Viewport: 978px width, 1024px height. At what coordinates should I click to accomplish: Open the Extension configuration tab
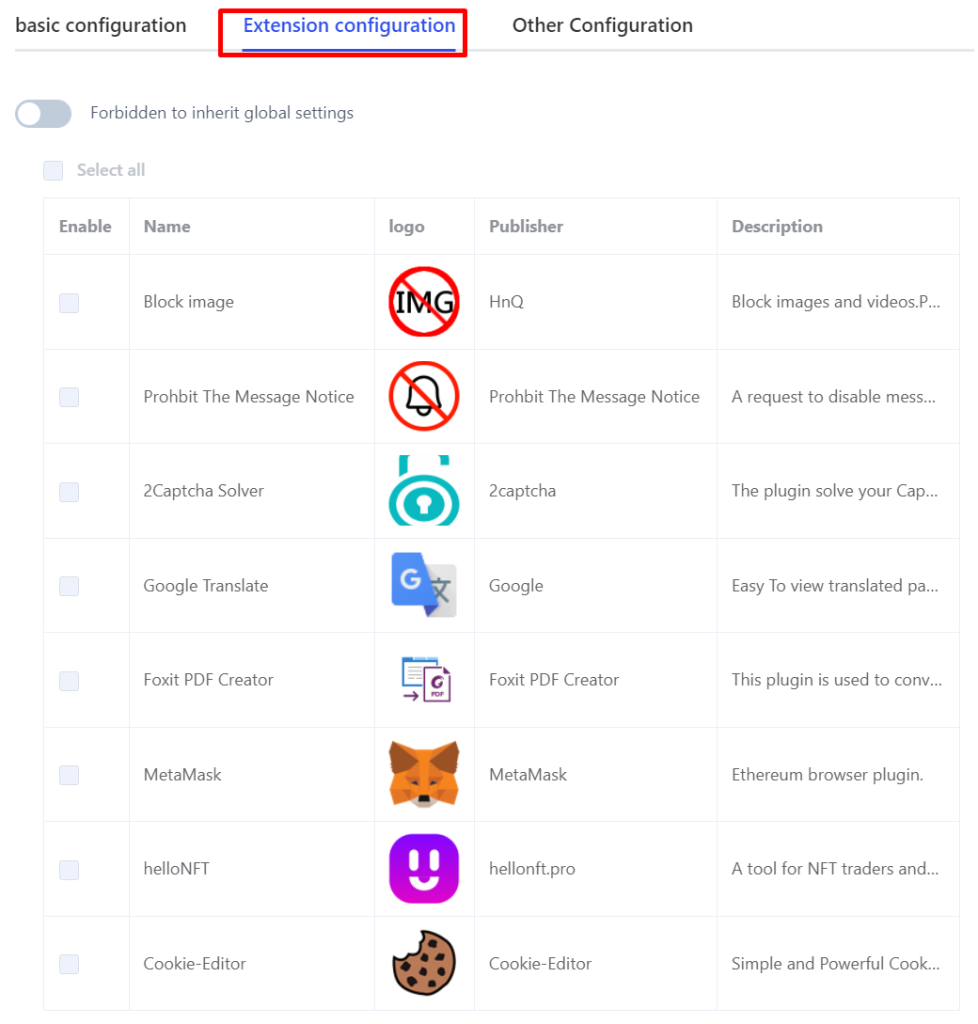click(349, 25)
